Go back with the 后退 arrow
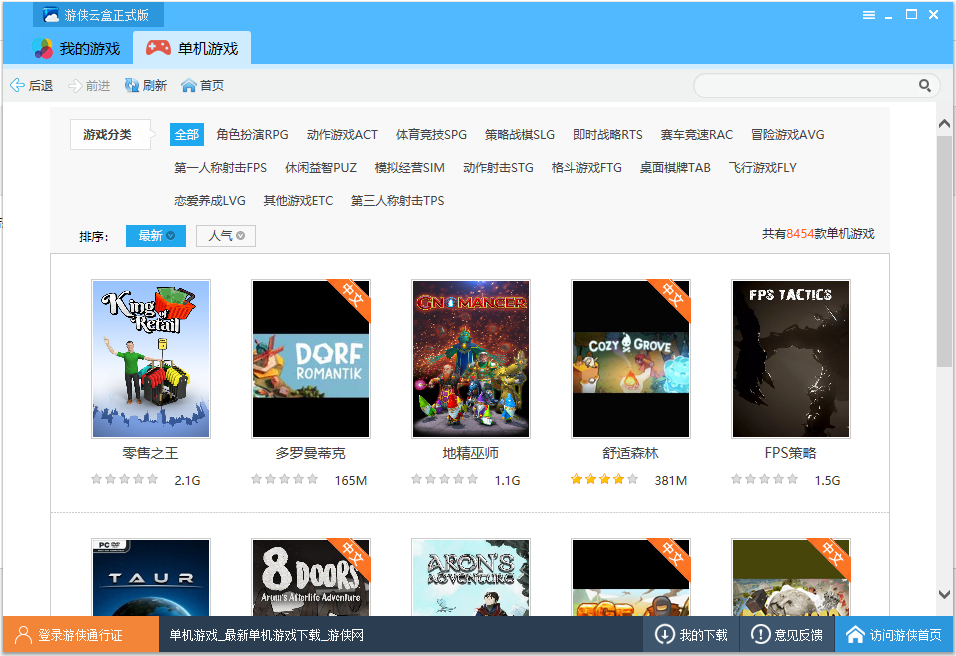 click(x=32, y=85)
